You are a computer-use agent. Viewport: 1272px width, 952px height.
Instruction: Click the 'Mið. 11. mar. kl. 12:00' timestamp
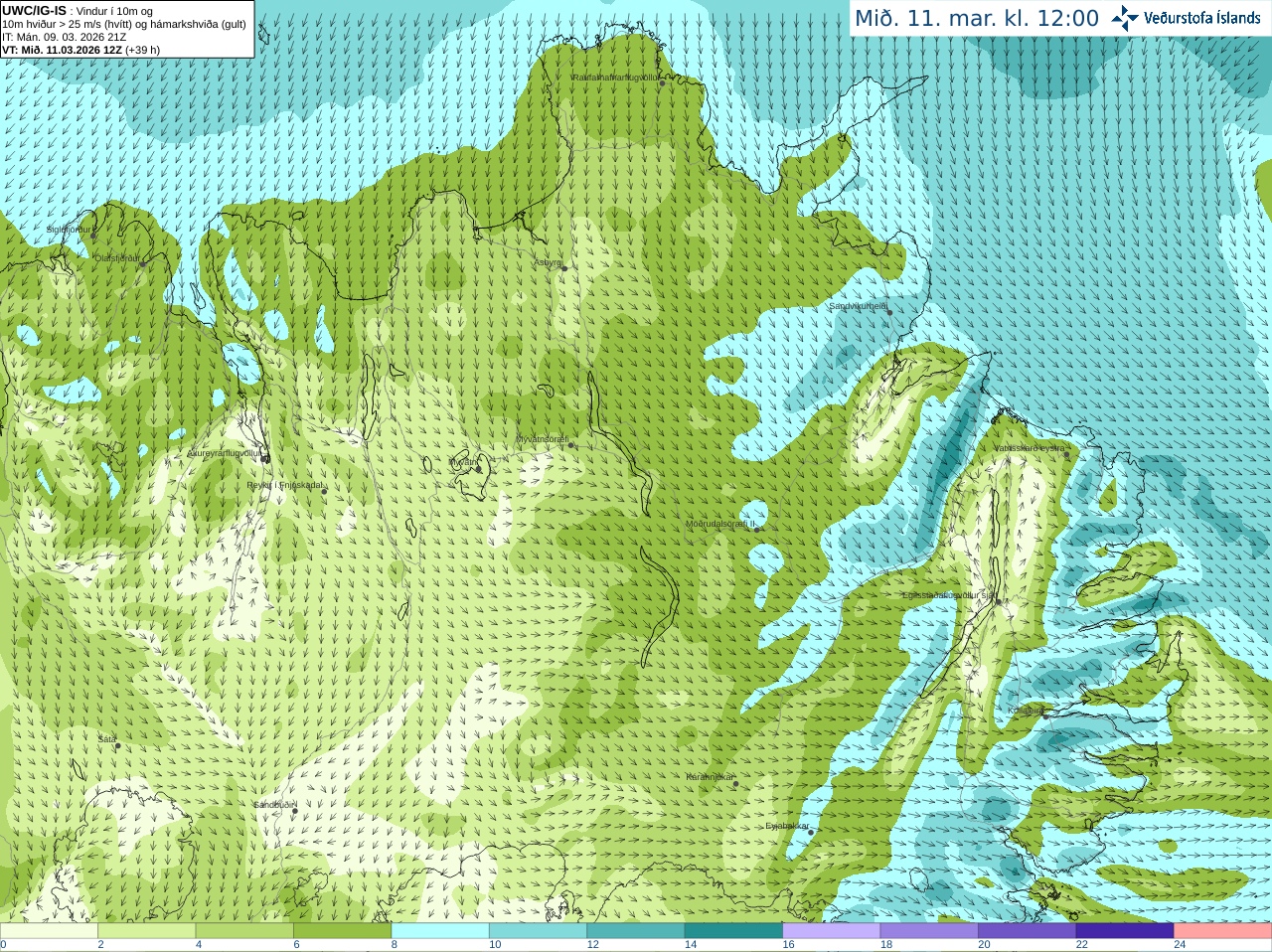(x=977, y=18)
